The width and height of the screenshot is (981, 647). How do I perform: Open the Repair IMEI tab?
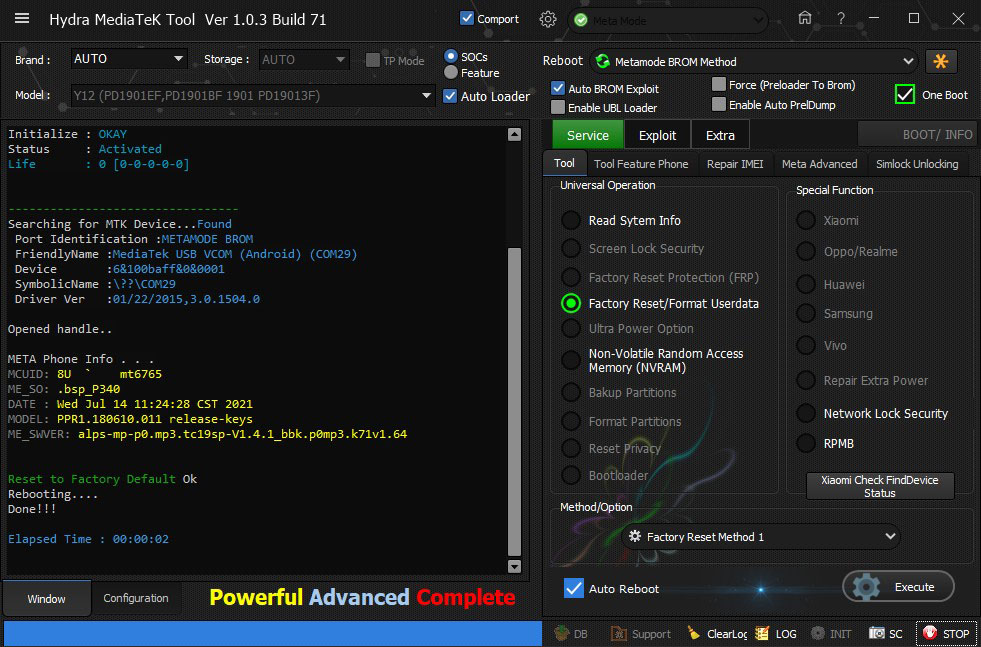tap(734, 164)
